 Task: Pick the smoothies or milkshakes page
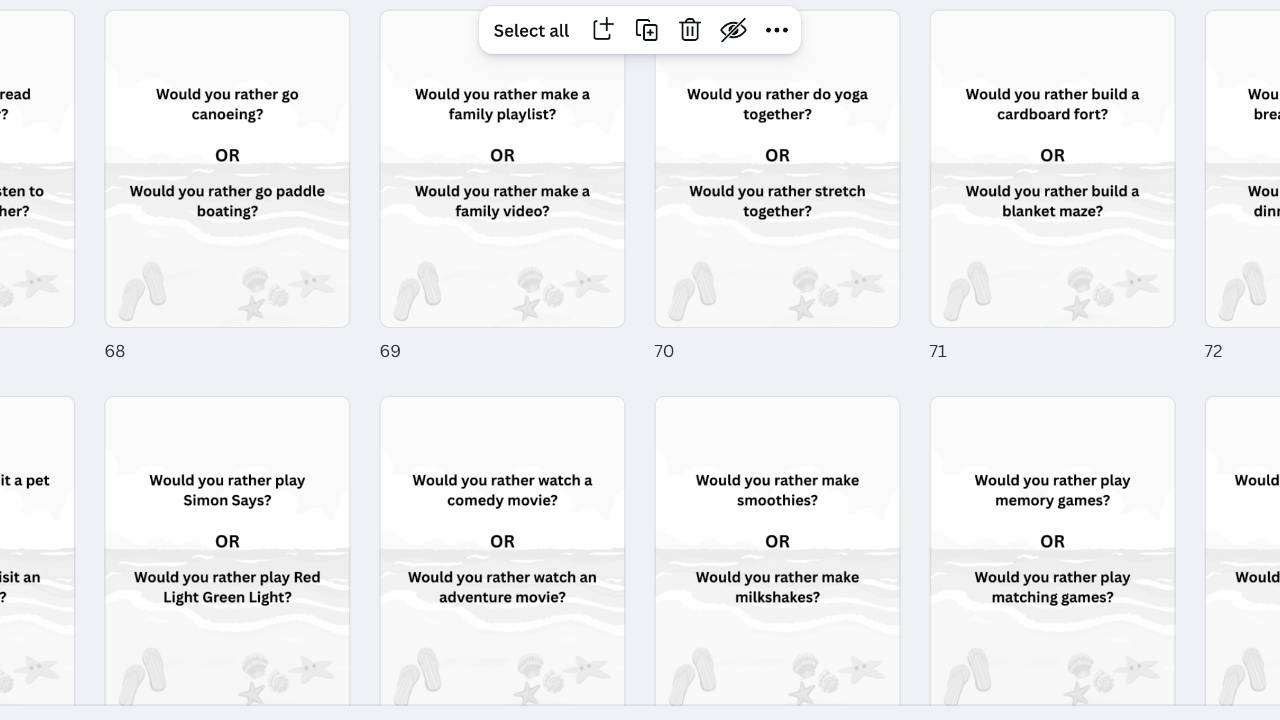[x=777, y=550]
